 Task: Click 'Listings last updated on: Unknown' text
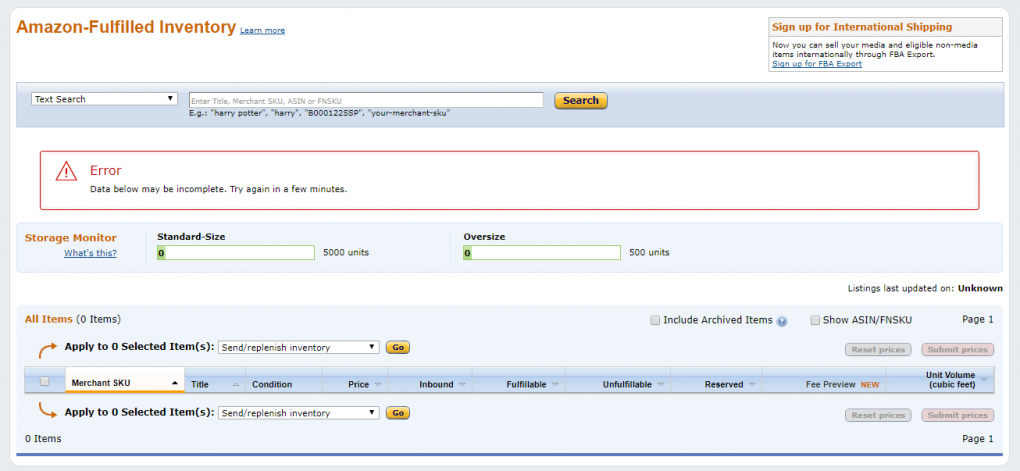click(x=925, y=288)
